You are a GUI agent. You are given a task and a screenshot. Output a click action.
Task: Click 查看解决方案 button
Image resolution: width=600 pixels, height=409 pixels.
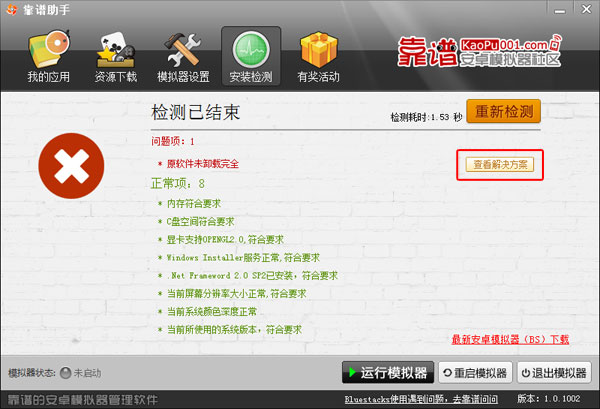500,165
